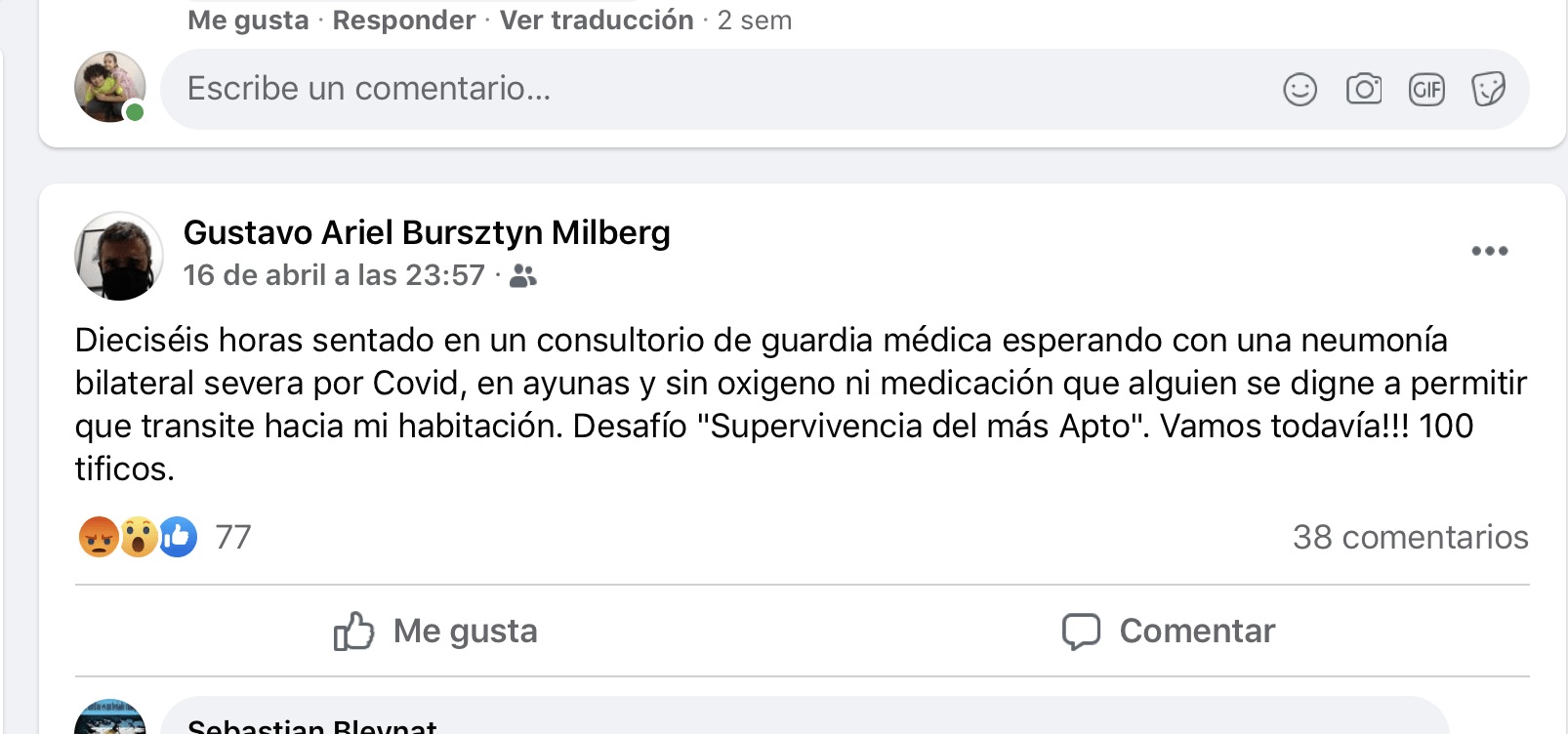Attach a photo using the camera icon

(x=1363, y=90)
